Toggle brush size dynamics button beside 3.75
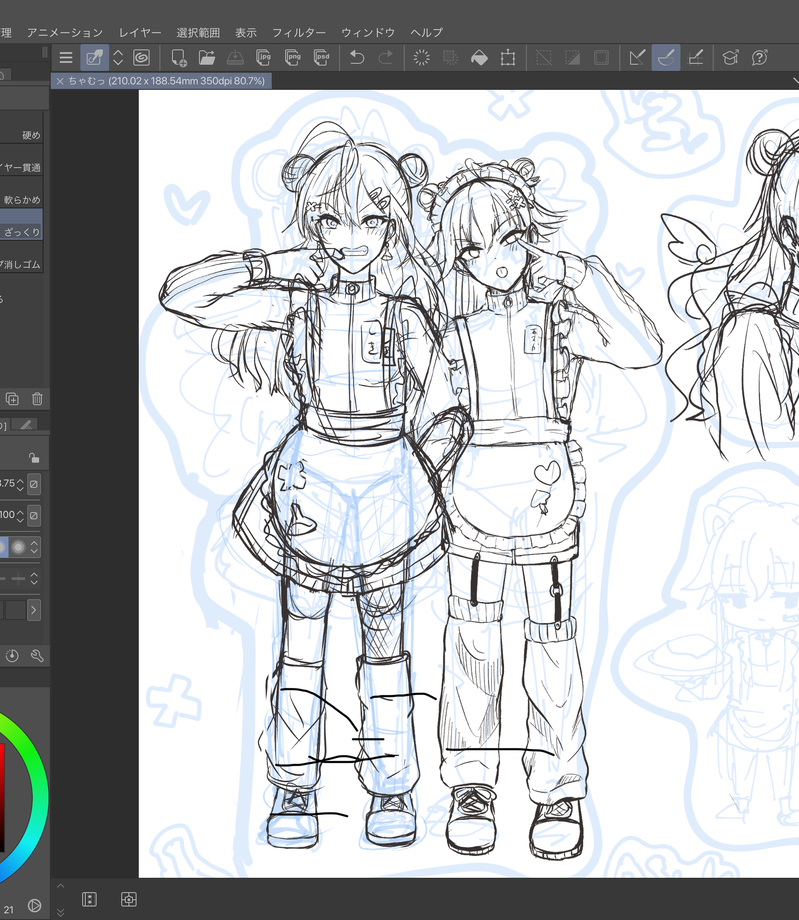The height and width of the screenshot is (920, 799). coord(34,484)
